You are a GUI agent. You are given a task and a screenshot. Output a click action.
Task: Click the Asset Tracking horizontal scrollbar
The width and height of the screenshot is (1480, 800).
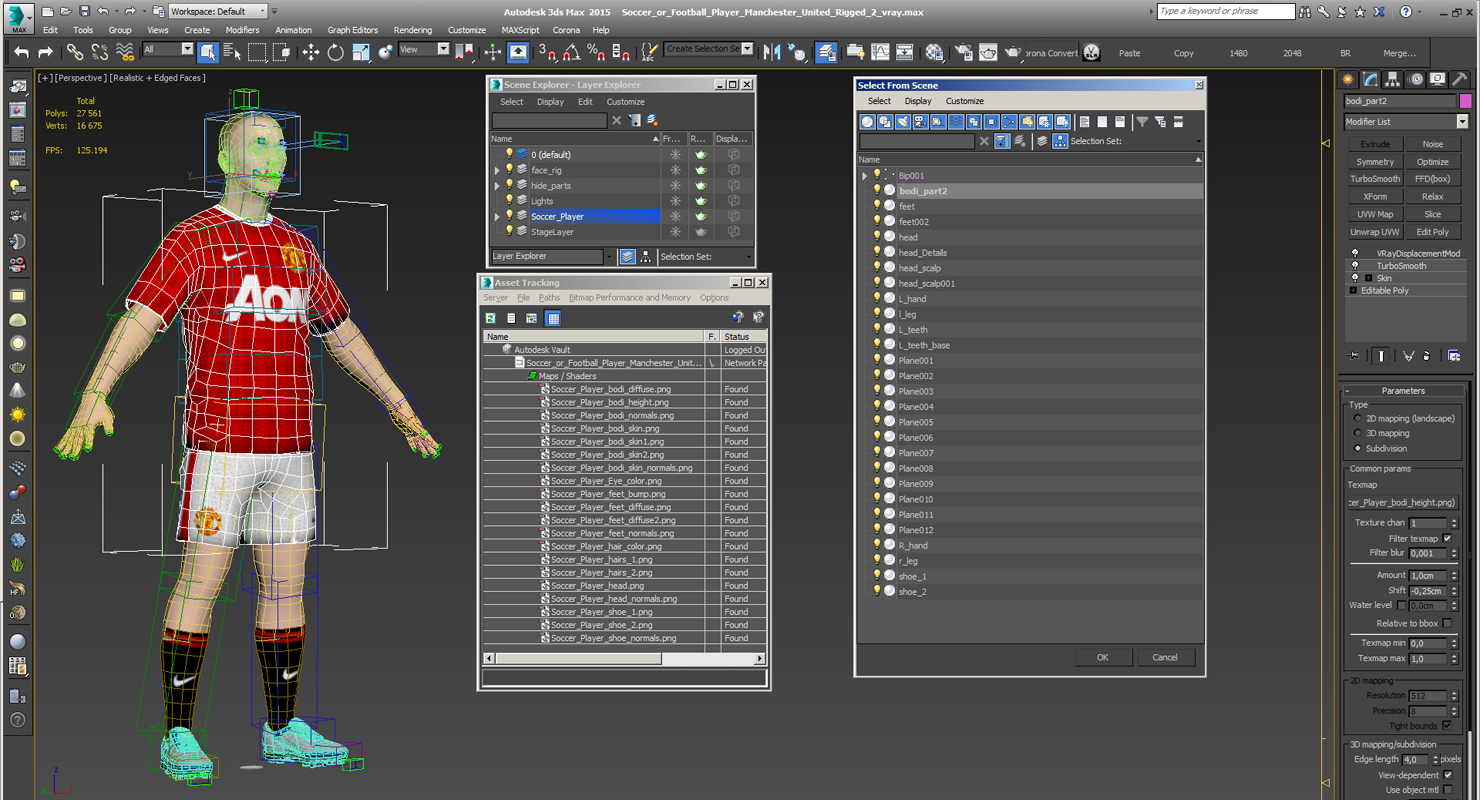(x=623, y=659)
